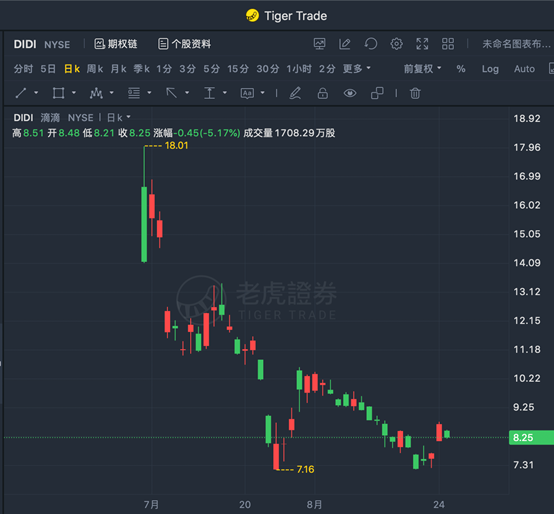Select the rectangle shape drawing tool
The height and width of the screenshot is (514, 554).
(58, 93)
